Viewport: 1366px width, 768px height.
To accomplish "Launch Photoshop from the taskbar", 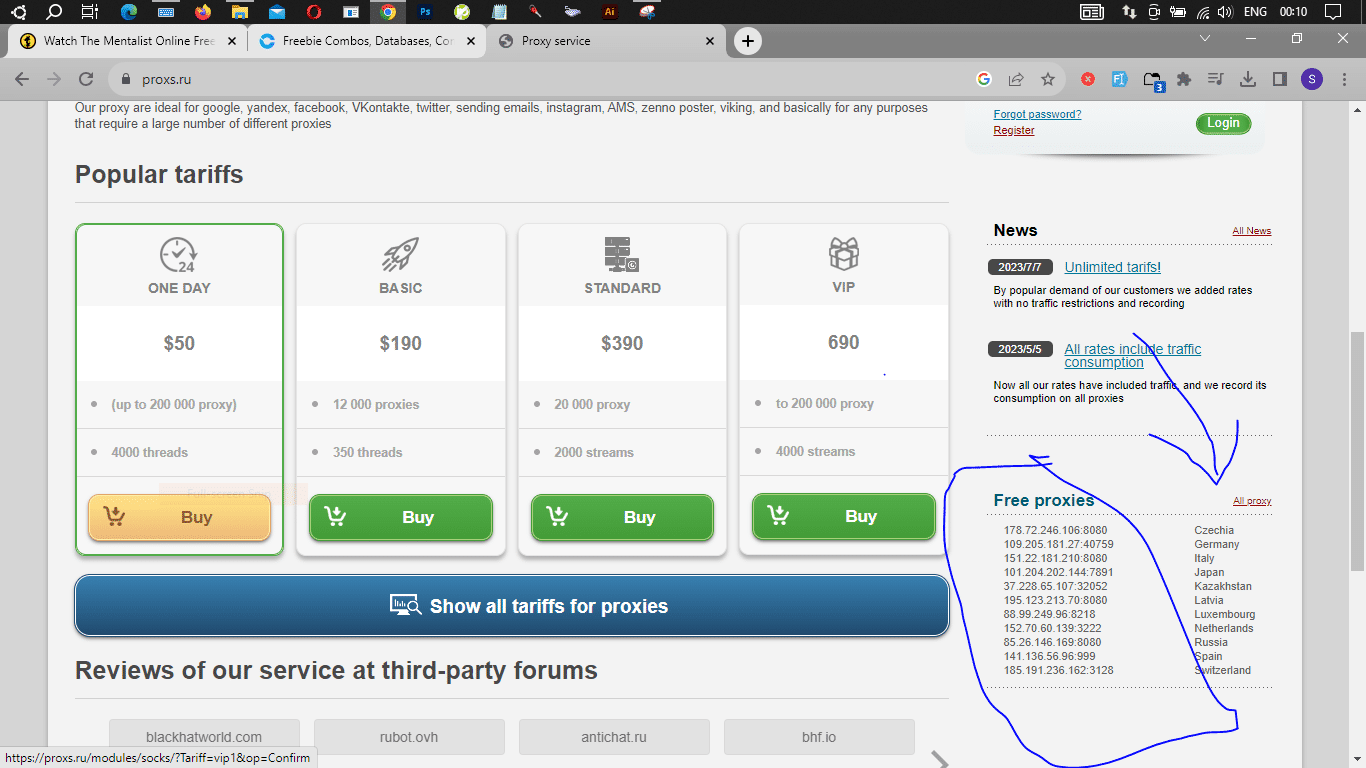I will click(x=426, y=12).
